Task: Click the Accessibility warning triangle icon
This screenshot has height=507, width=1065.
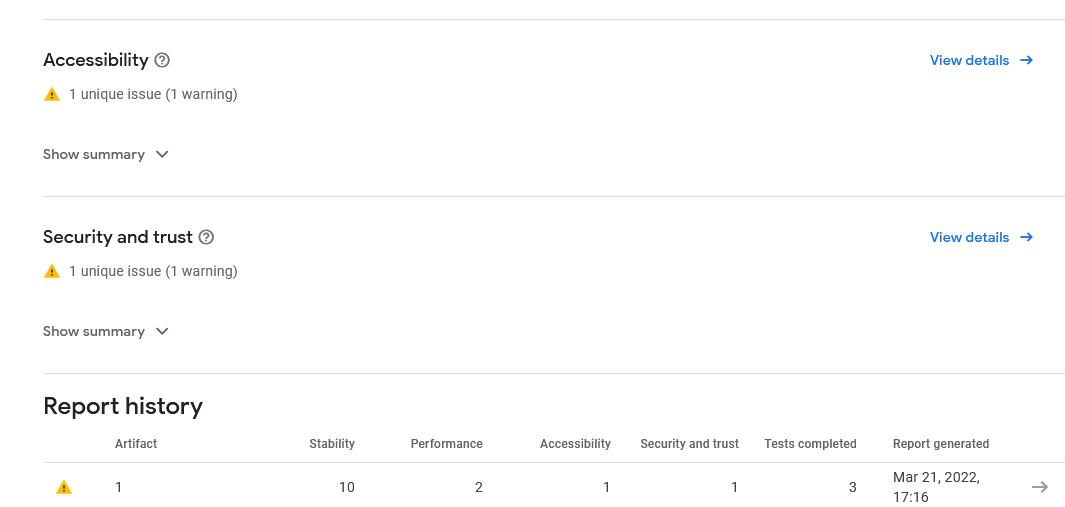Action: [52, 94]
